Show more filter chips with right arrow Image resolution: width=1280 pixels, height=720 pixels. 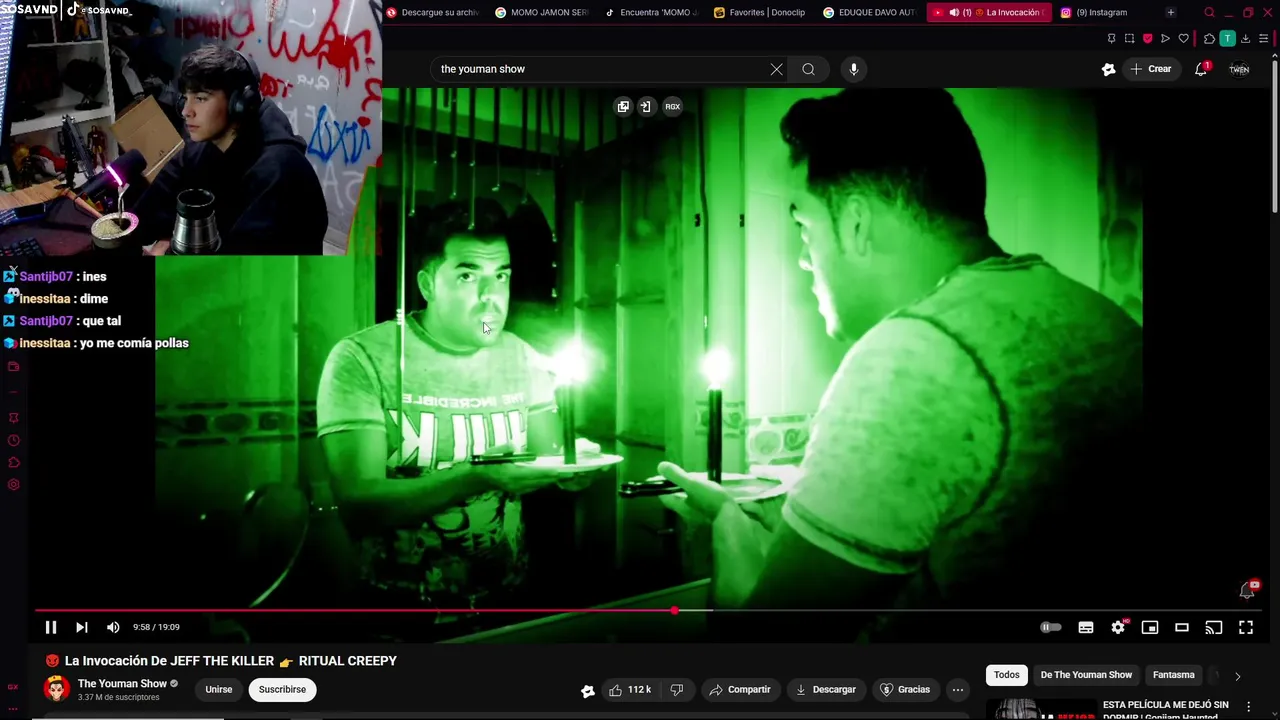(x=1237, y=676)
